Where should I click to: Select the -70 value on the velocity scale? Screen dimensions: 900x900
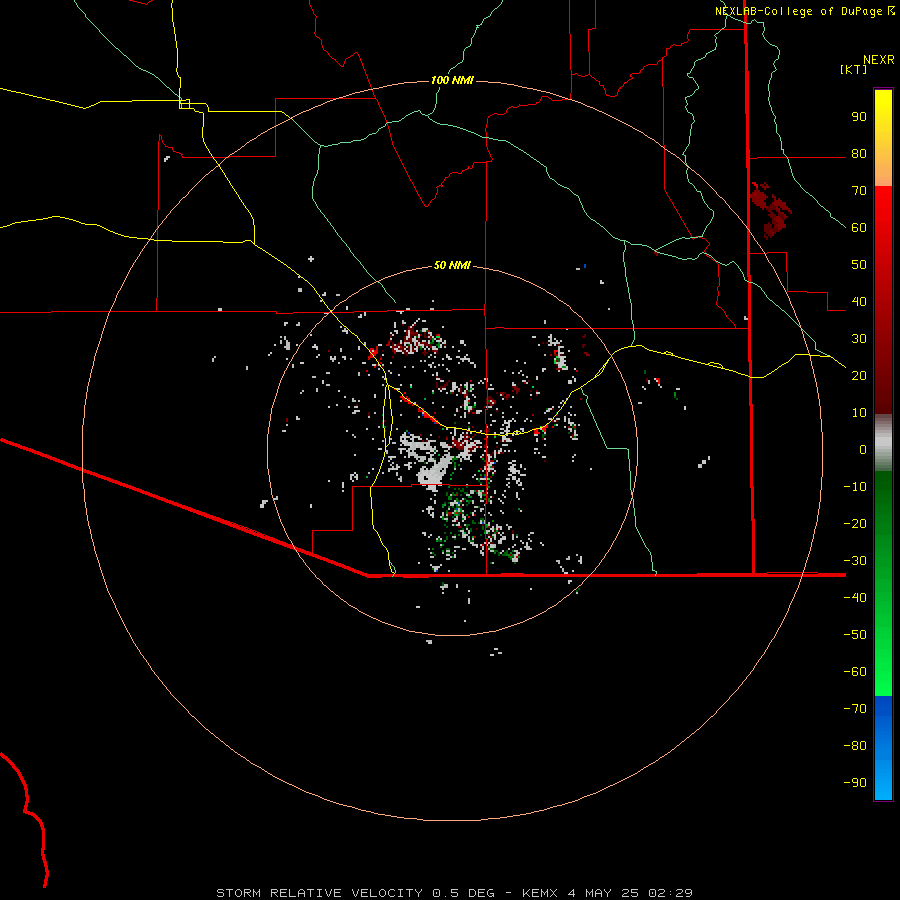pyautogui.click(x=855, y=708)
